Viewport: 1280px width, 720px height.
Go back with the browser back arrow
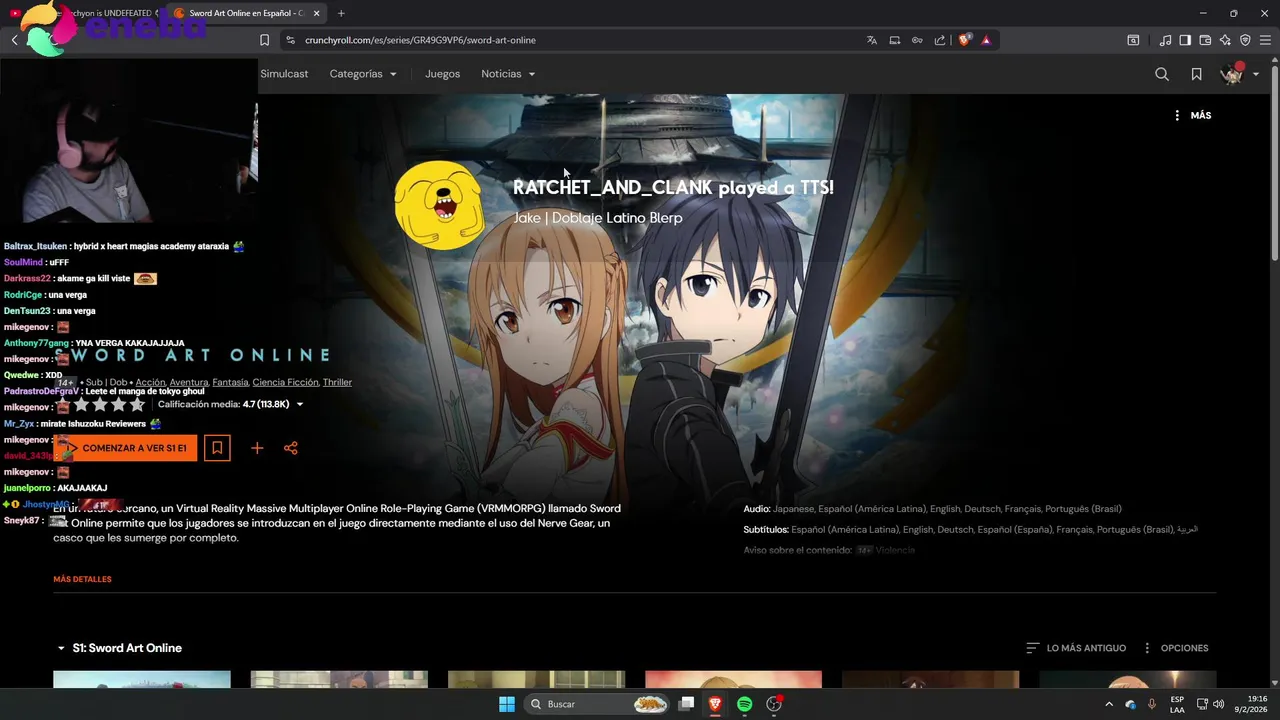[15, 40]
